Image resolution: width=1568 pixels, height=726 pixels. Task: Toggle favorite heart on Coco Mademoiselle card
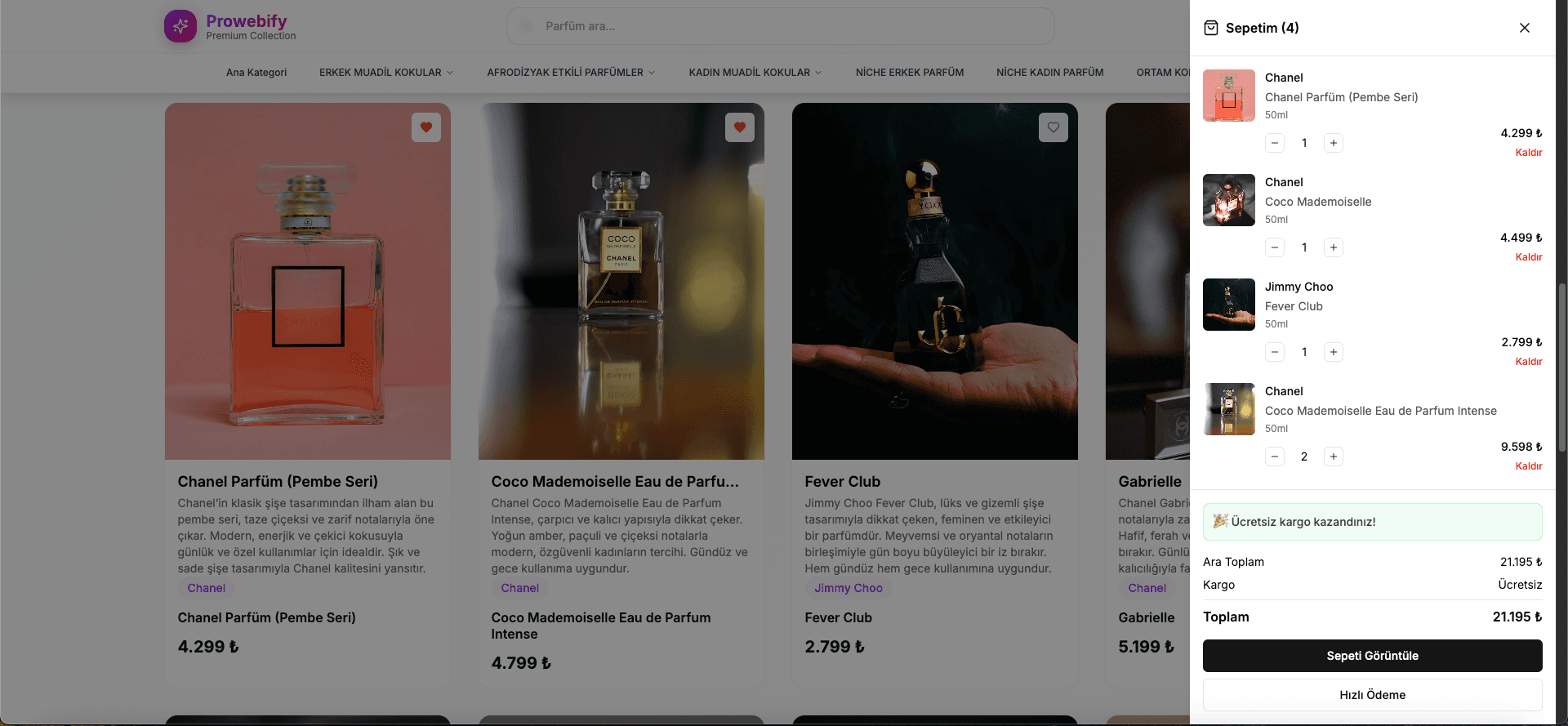pyautogui.click(x=740, y=127)
